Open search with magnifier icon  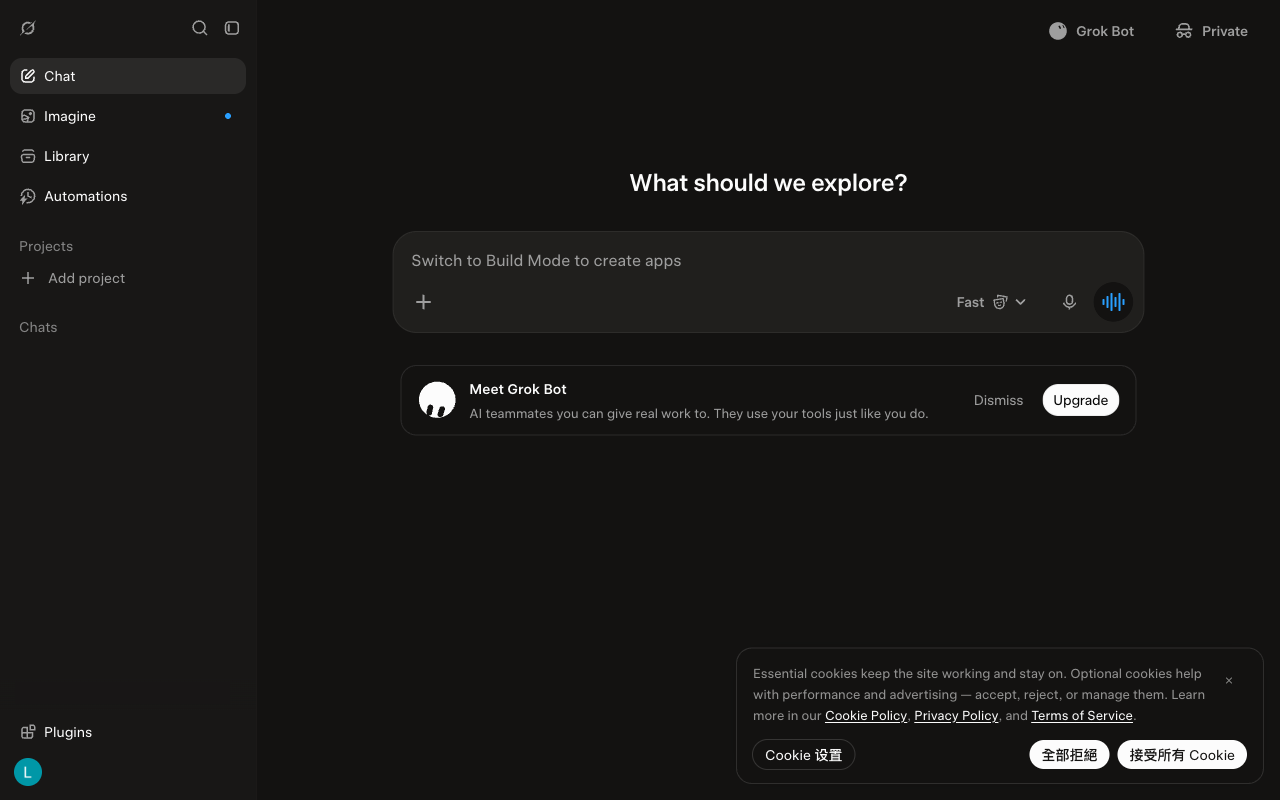(200, 28)
